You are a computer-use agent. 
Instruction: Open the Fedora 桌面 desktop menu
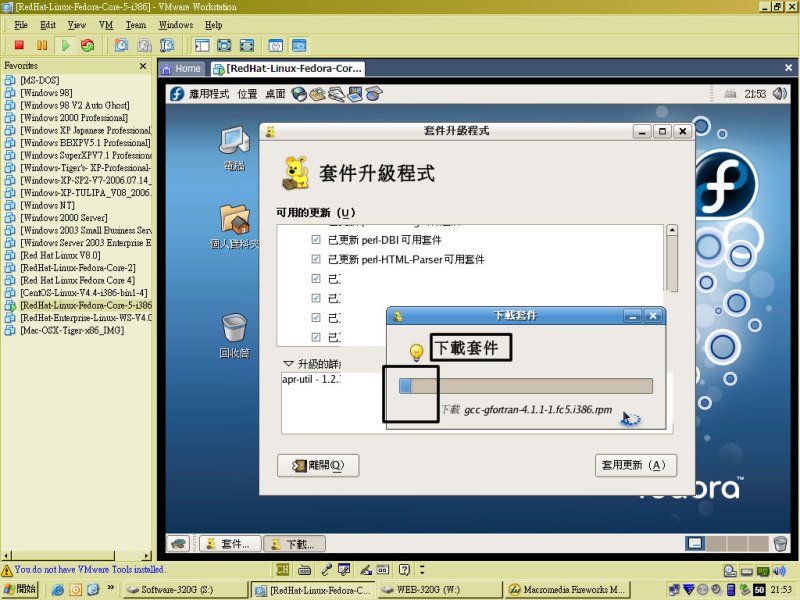pyautogui.click(x=275, y=94)
